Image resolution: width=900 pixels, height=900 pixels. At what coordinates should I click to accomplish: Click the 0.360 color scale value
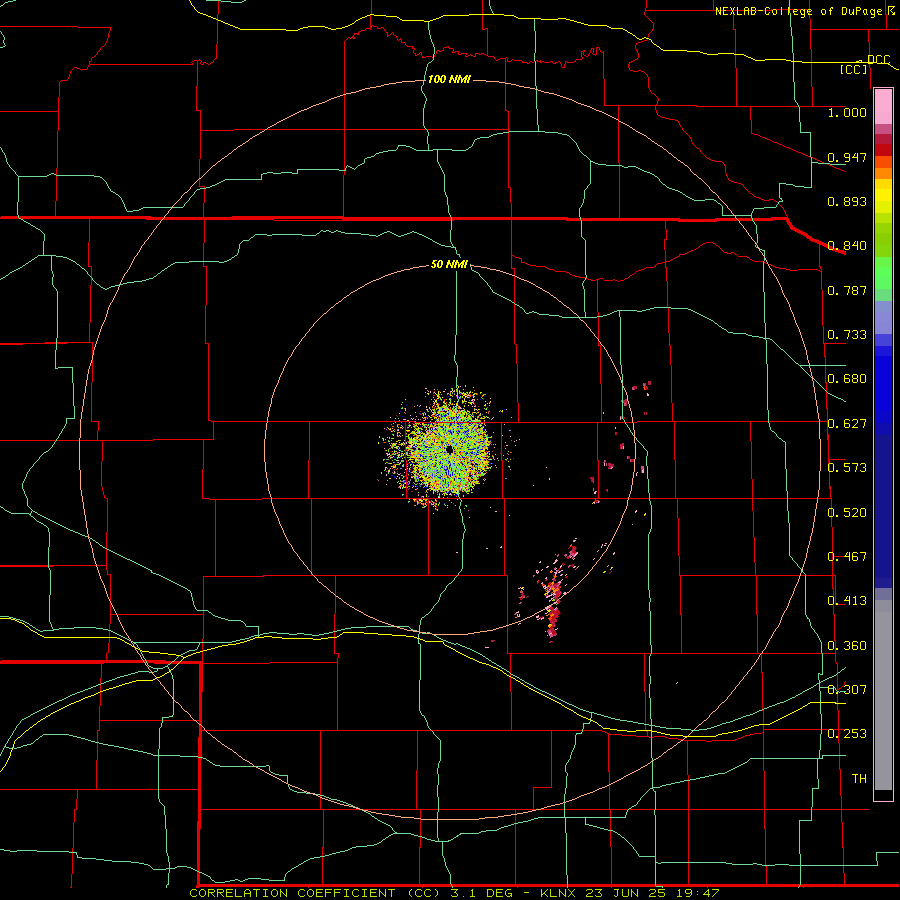point(847,645)
